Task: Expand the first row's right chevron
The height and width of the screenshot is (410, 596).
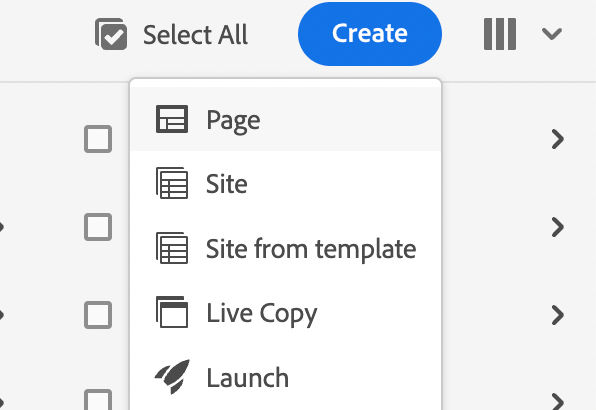Action: point(558,139)
